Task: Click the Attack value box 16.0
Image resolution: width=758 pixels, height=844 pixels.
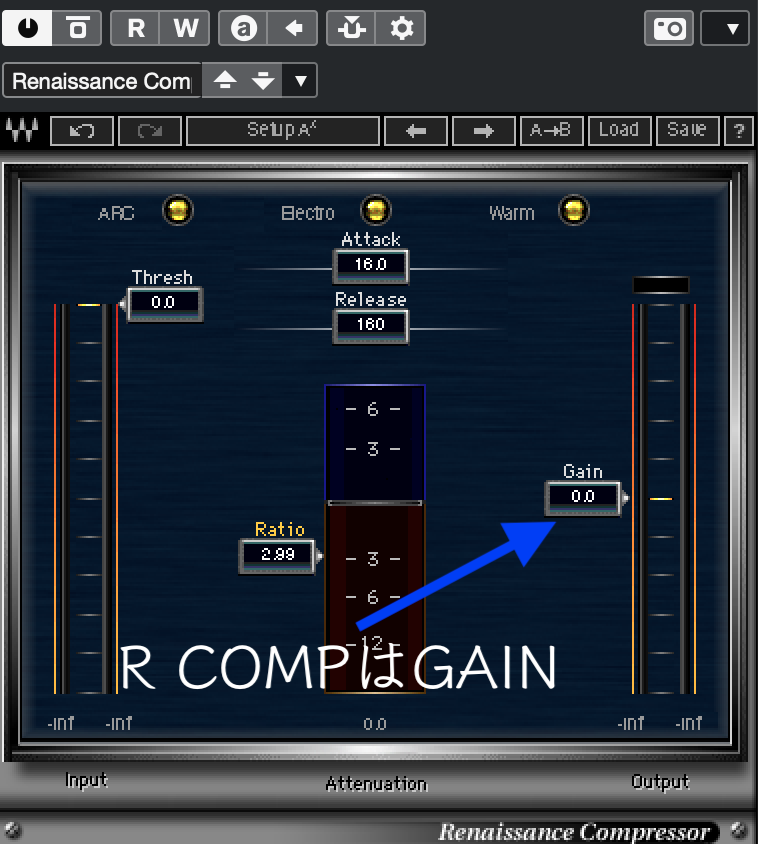Action: [x=370, y=265]
